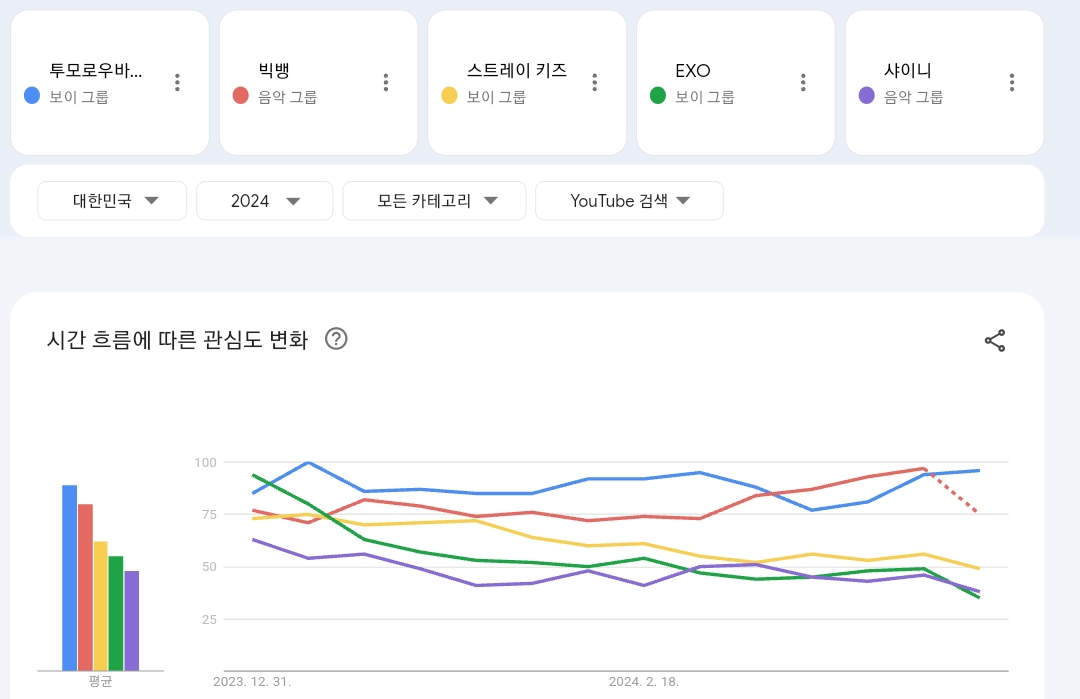Open the 대한민국 region dropdown
The width and height of the screenshot is (1080, 699).
tap(112, 201)
